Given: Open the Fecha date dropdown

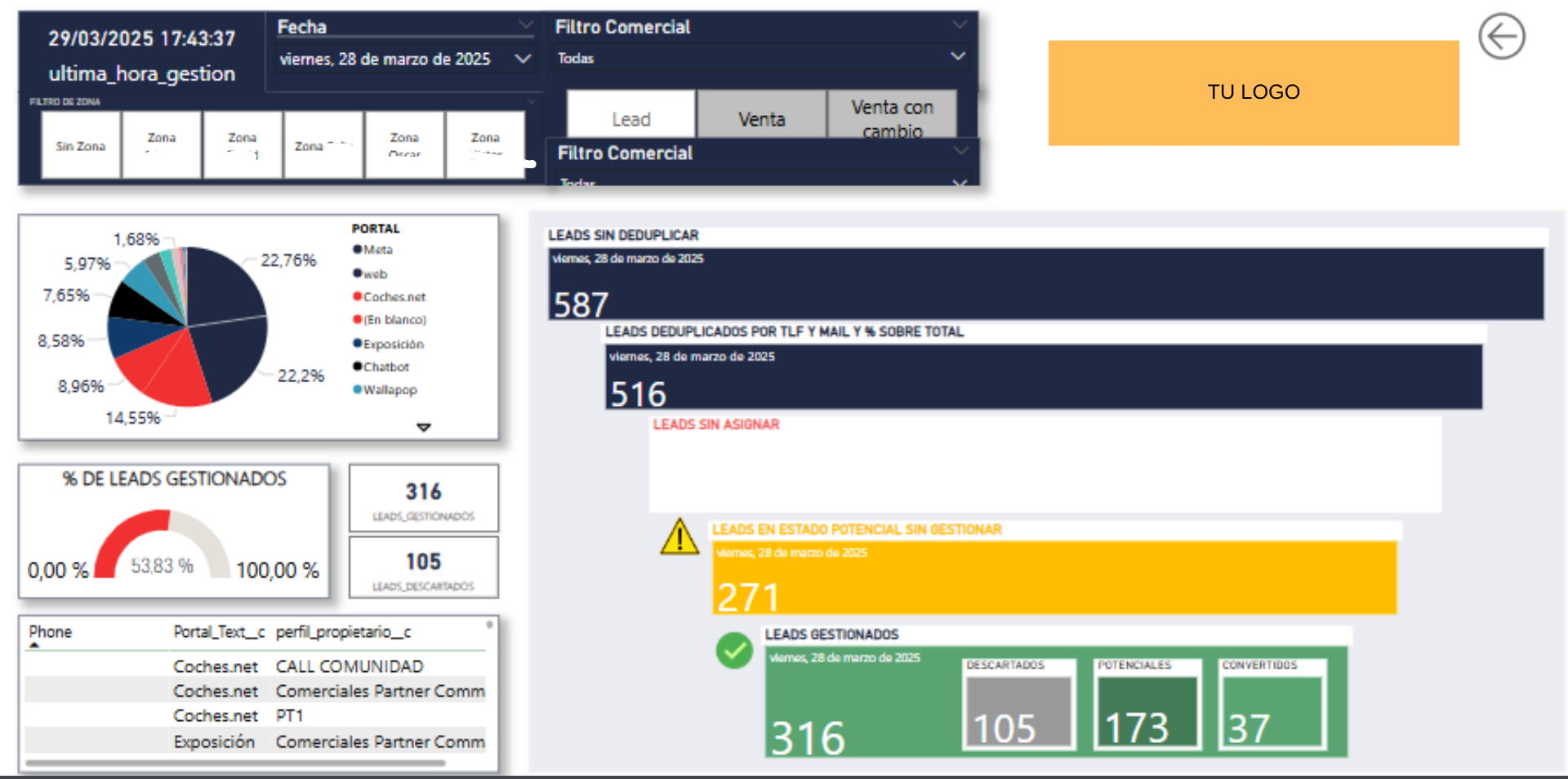Looking at the screenshot, I should coord(405,59).
